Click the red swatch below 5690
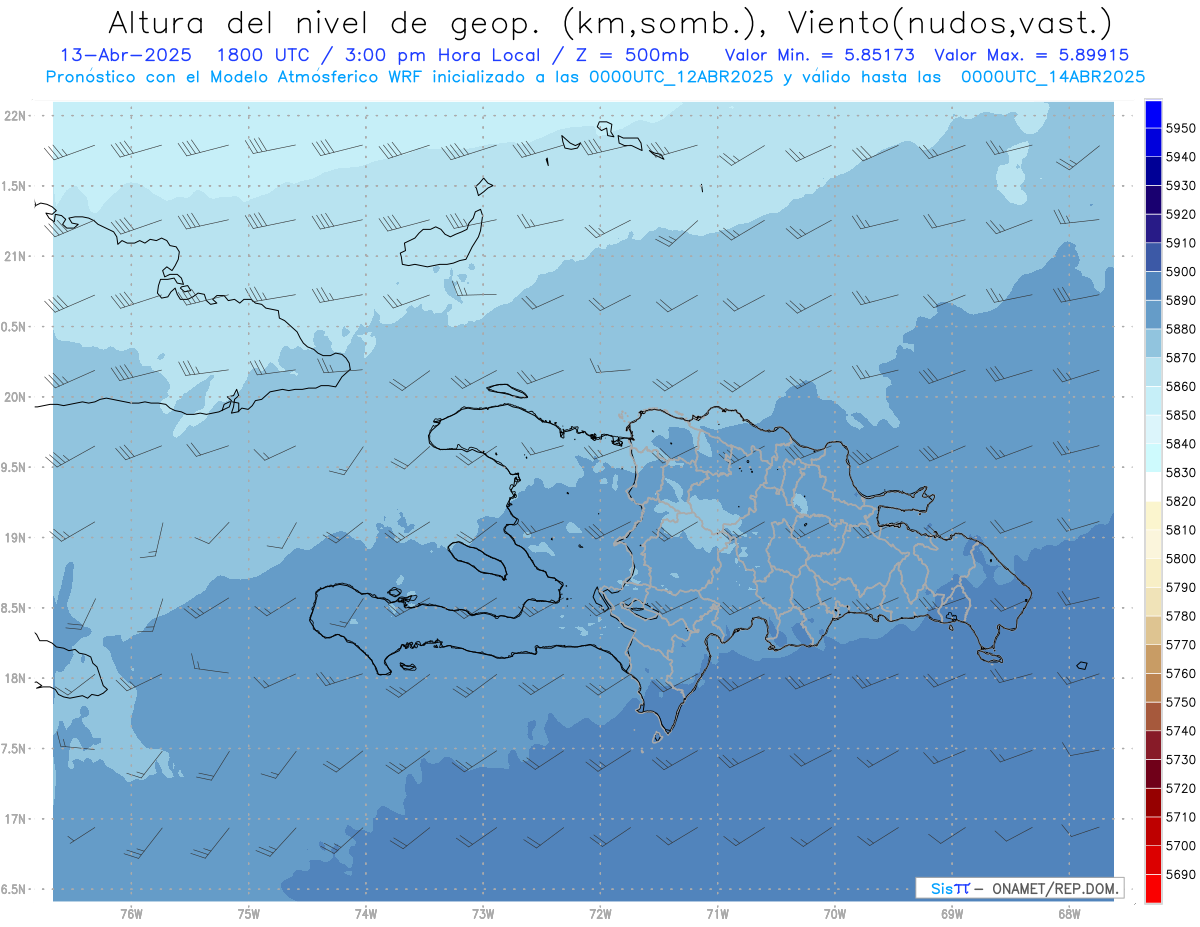The width and height of the screenshot is (1200, 927). click(x=1153, y=888)
